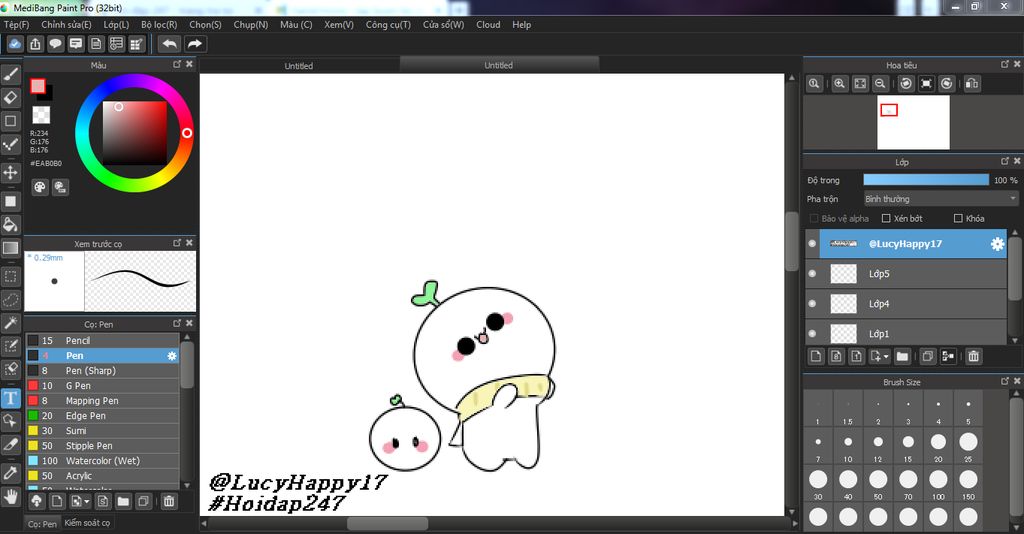This screenshot has width=1024, height=534.
Task: Click the delete brush trash icon
Action: [169, 501]
